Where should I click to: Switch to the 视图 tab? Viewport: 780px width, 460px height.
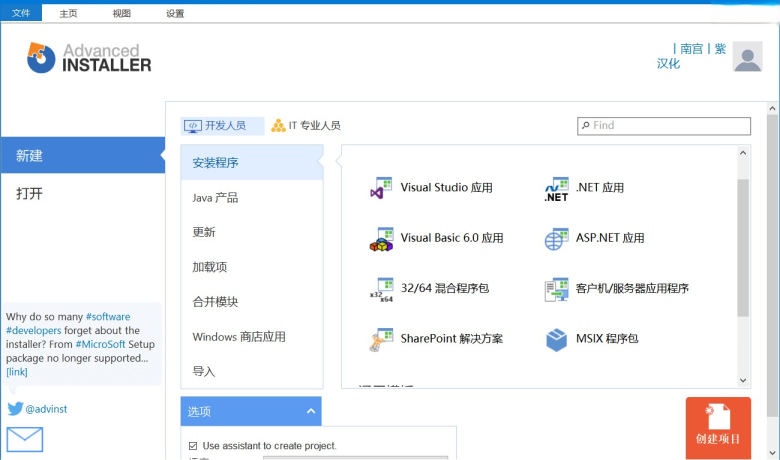pyautogui.click(x=121, y=13)
